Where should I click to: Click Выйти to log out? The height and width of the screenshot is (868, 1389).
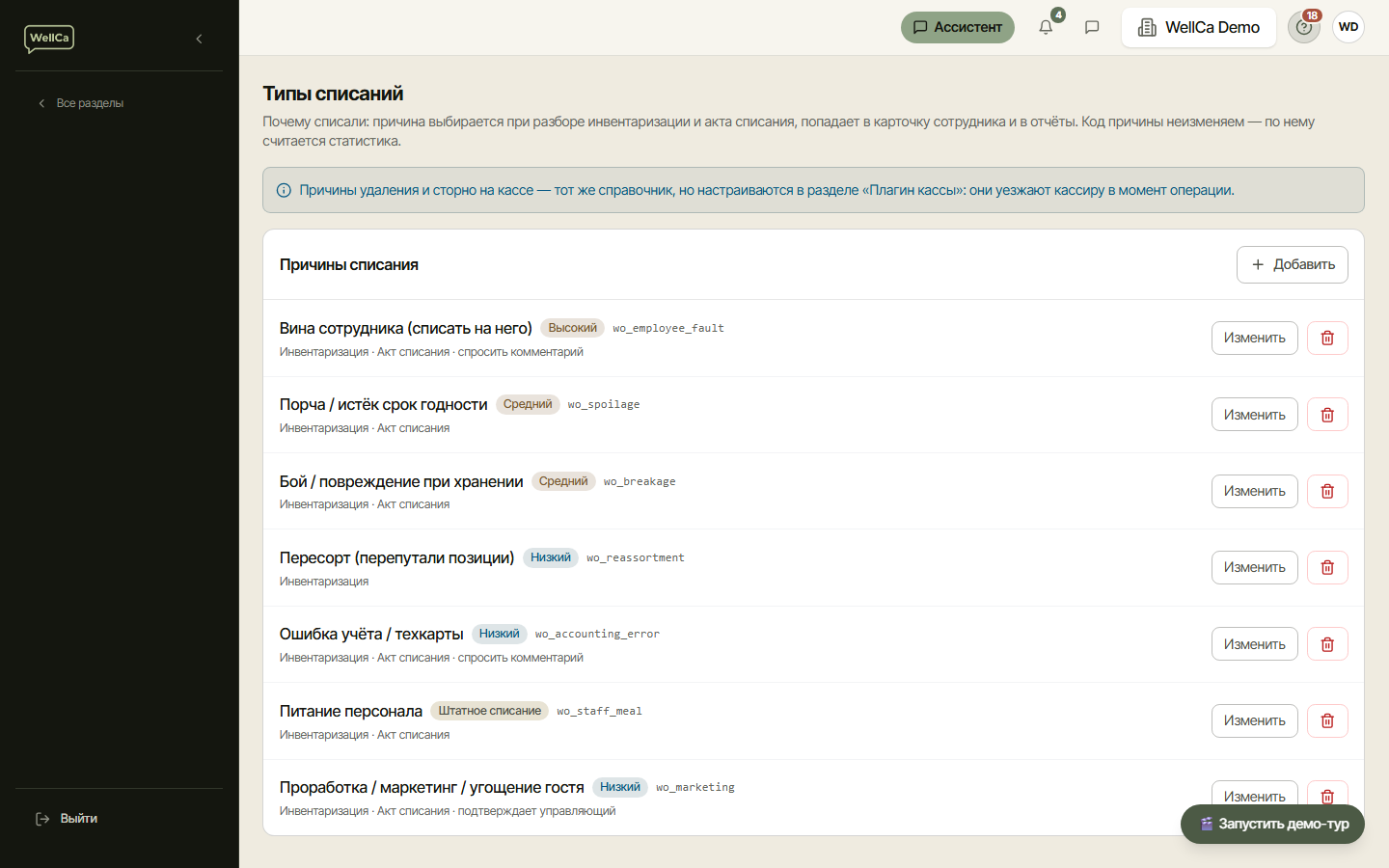[x=68, y=819]
